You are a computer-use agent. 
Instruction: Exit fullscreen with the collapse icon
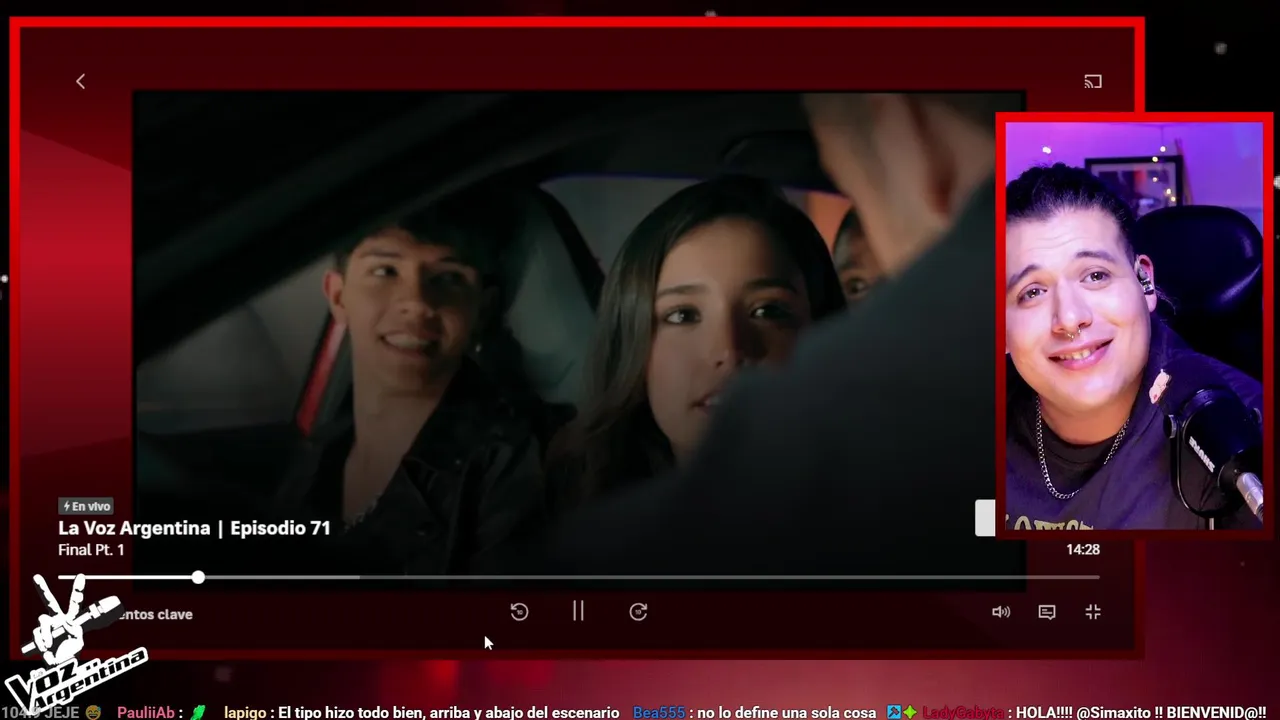(1093, 612)
